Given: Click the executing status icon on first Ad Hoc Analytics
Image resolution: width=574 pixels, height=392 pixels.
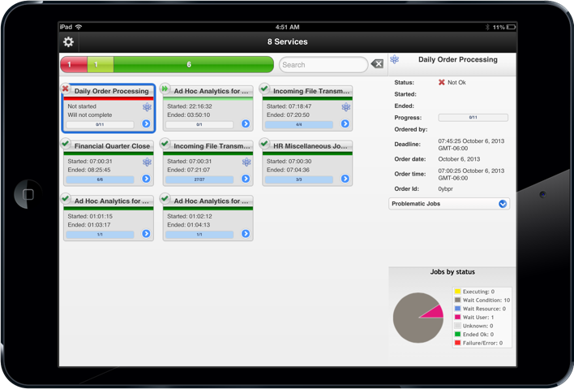Looking at the screenshot, I should [x=165, y=88].
